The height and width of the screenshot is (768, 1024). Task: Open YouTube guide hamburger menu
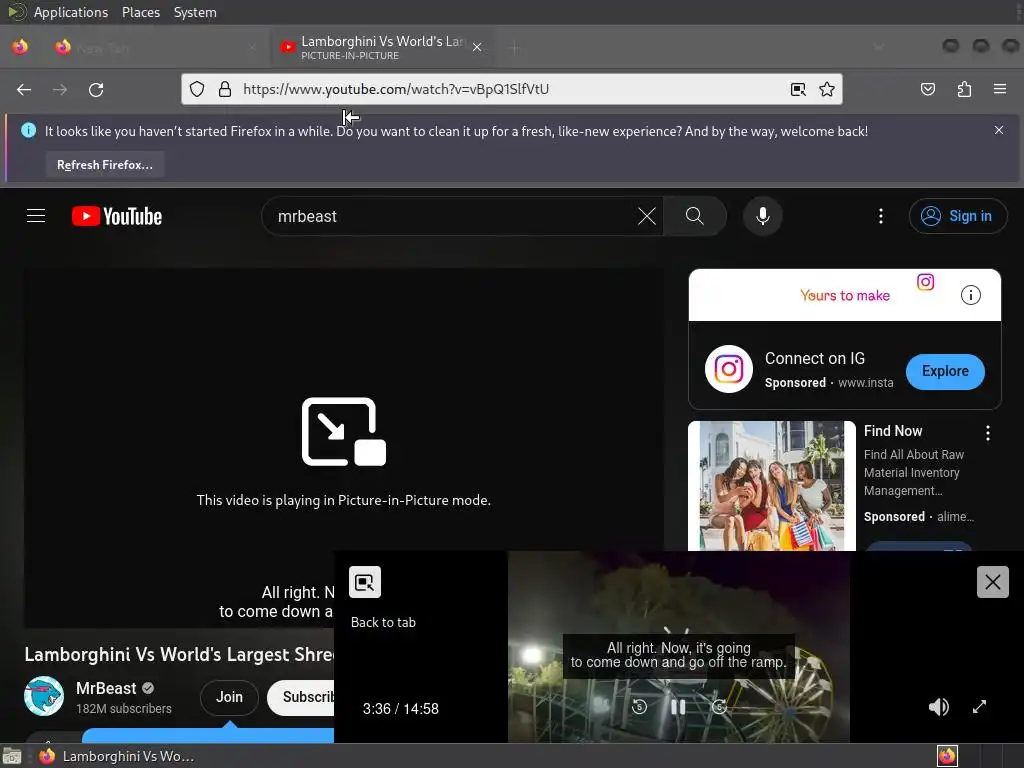coord(36,216)
